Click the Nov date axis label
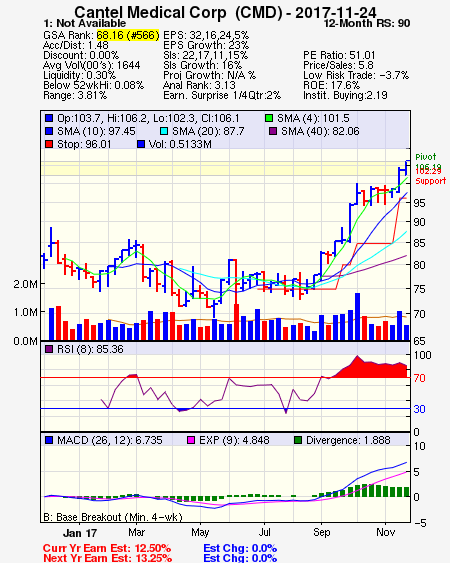Image resolution: width=450 pixels, height=563 pixels. [x=385, y=532]
